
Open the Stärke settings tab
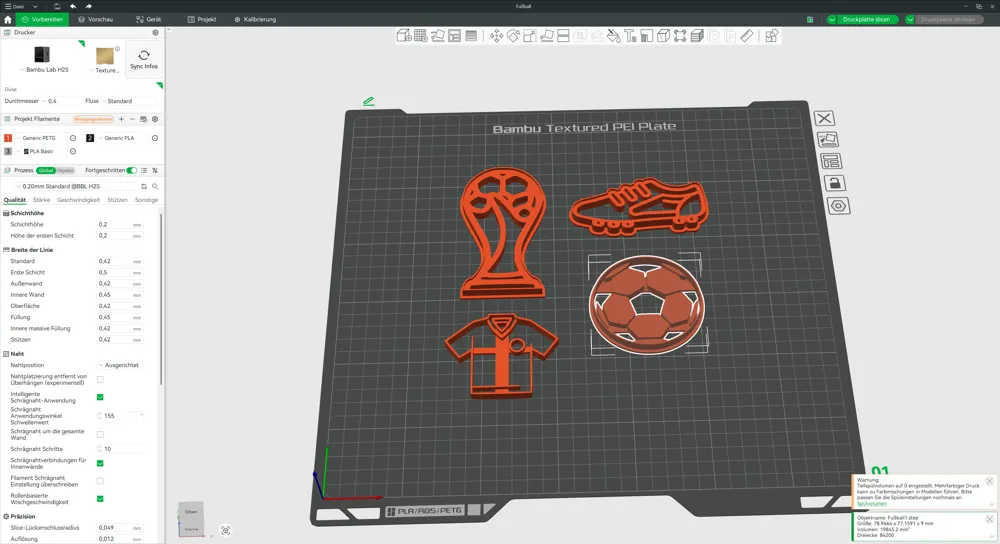coord(41,200)
